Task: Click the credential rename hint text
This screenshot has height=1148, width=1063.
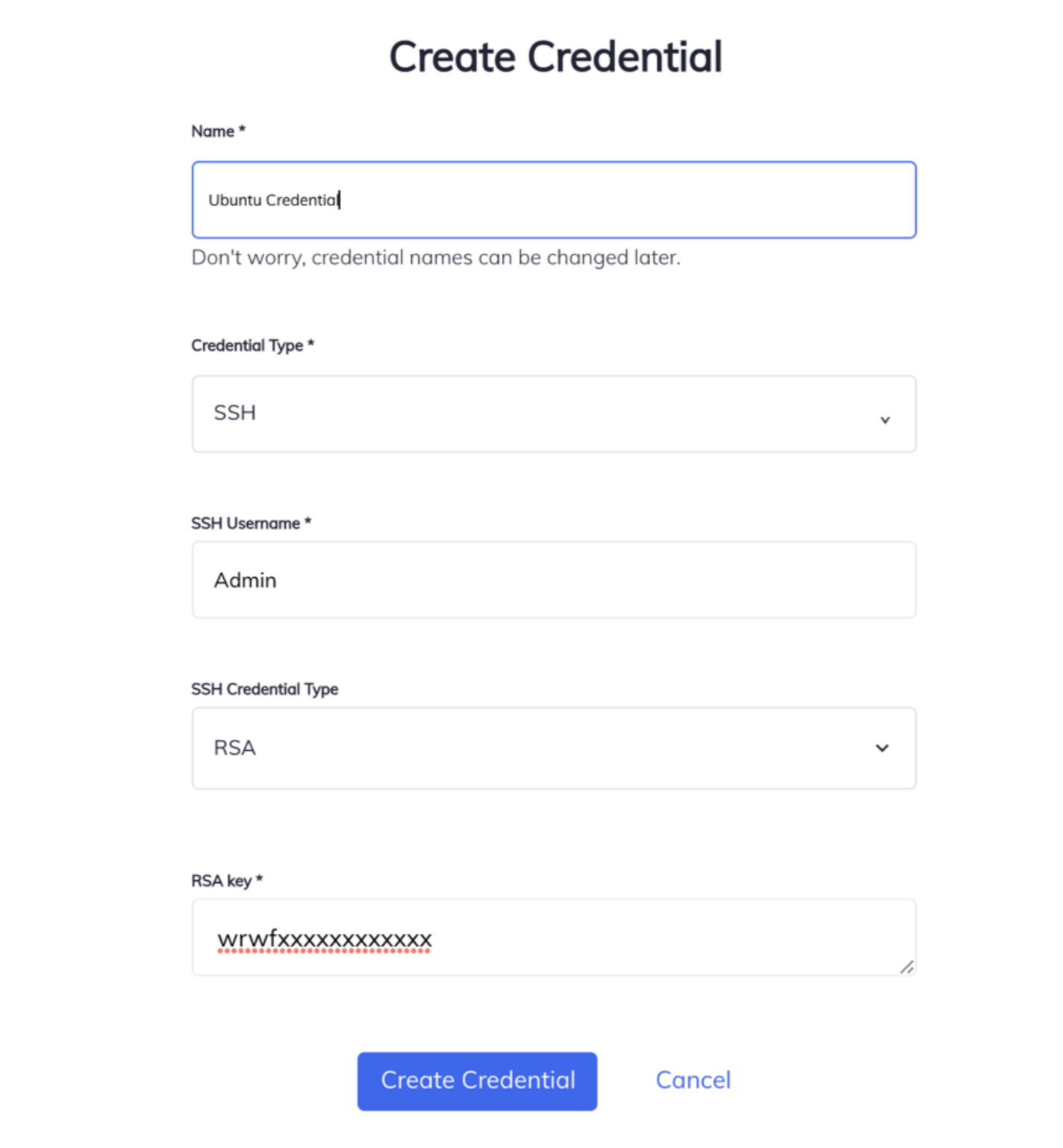Action: (x=436, y=258)
